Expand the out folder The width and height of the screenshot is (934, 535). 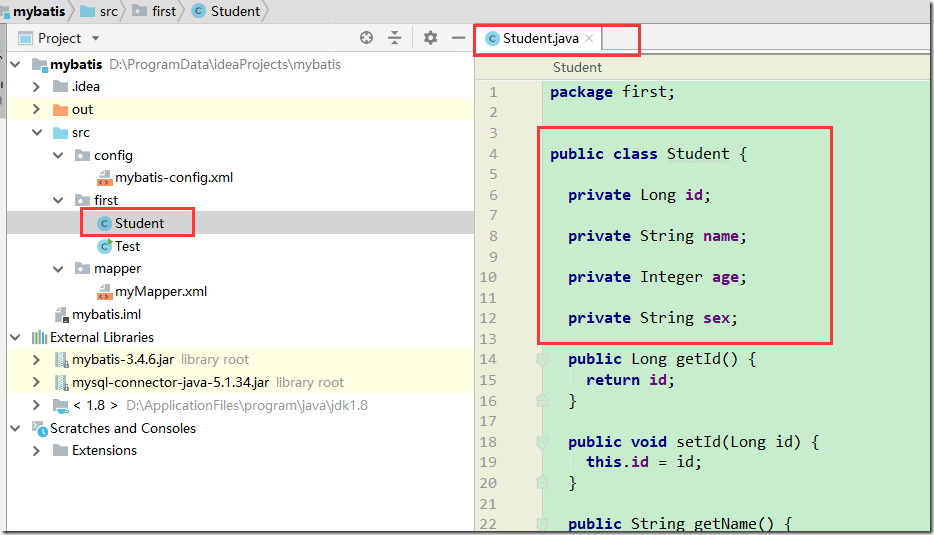(x=36, y=109)
